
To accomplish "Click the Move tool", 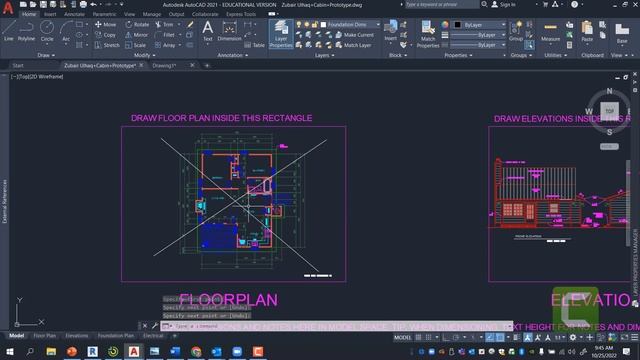I will point(105,24).
